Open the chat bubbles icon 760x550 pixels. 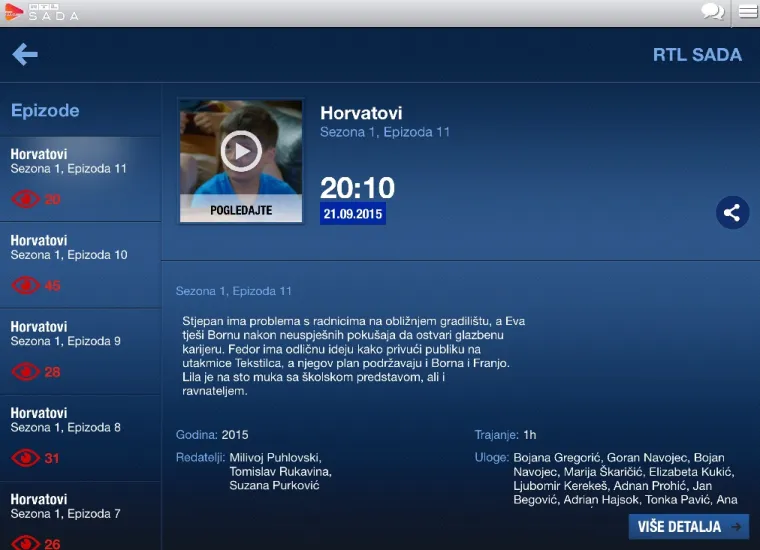tap(712, 11)
